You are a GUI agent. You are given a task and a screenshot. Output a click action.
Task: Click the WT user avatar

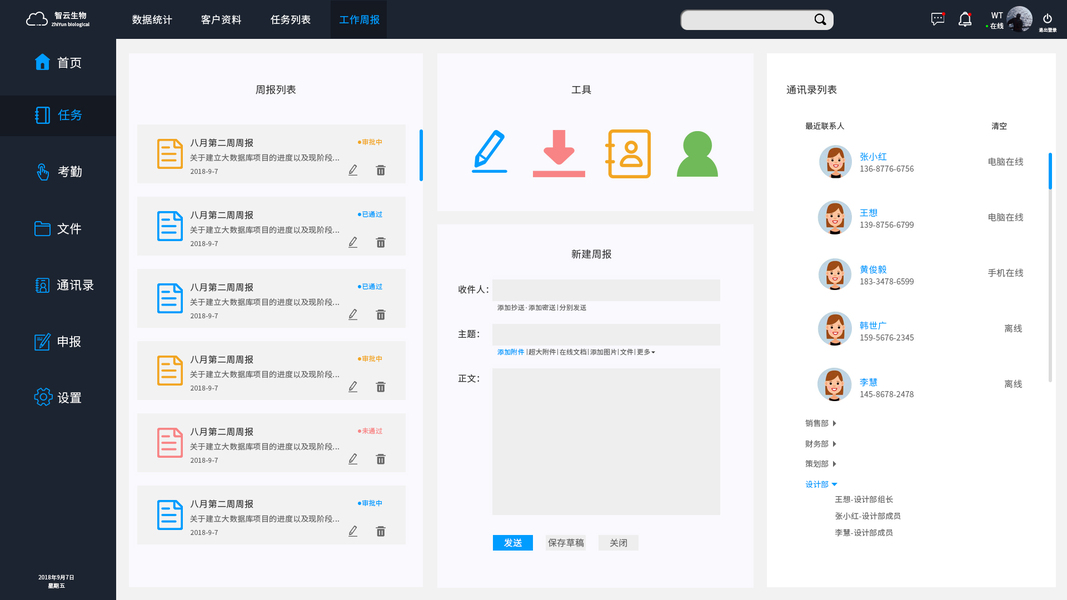tap(1019, 19)
